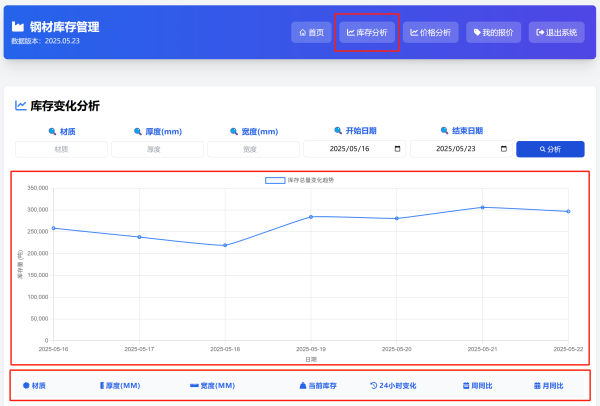Click the home icon in 首页 button
The image size is (600, 406).
click(x=303, y=33)
